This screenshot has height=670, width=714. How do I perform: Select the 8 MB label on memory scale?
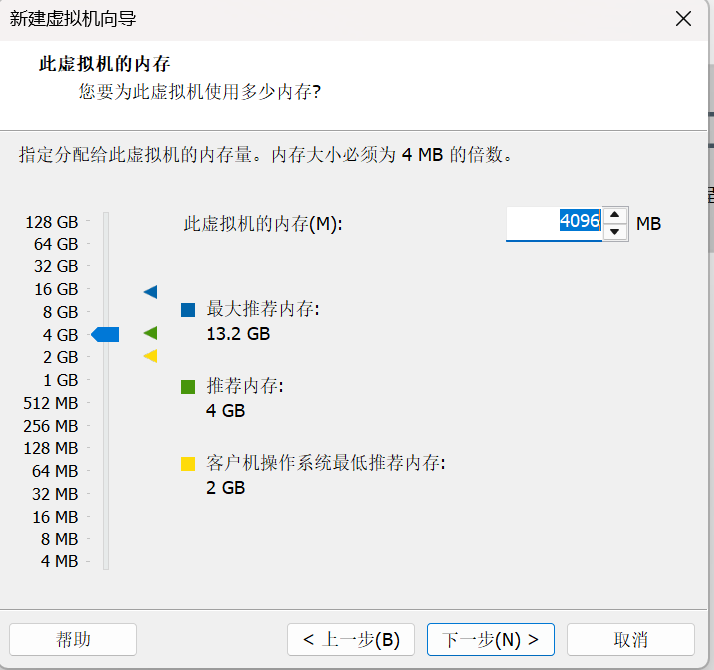(x=60, y=539)
